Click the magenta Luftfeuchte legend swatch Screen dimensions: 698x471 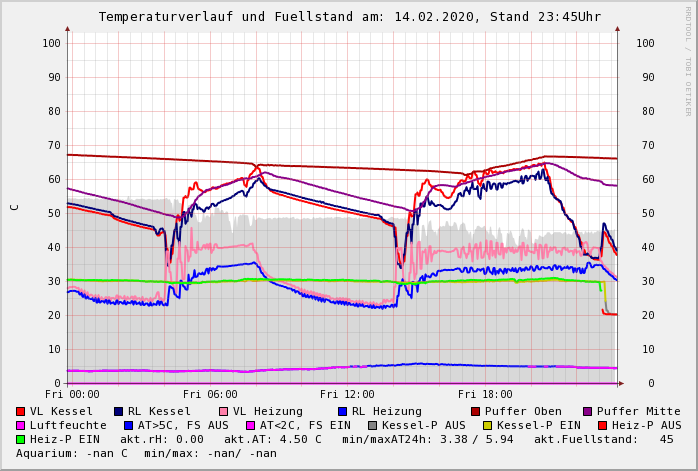(x=21, y=425)
